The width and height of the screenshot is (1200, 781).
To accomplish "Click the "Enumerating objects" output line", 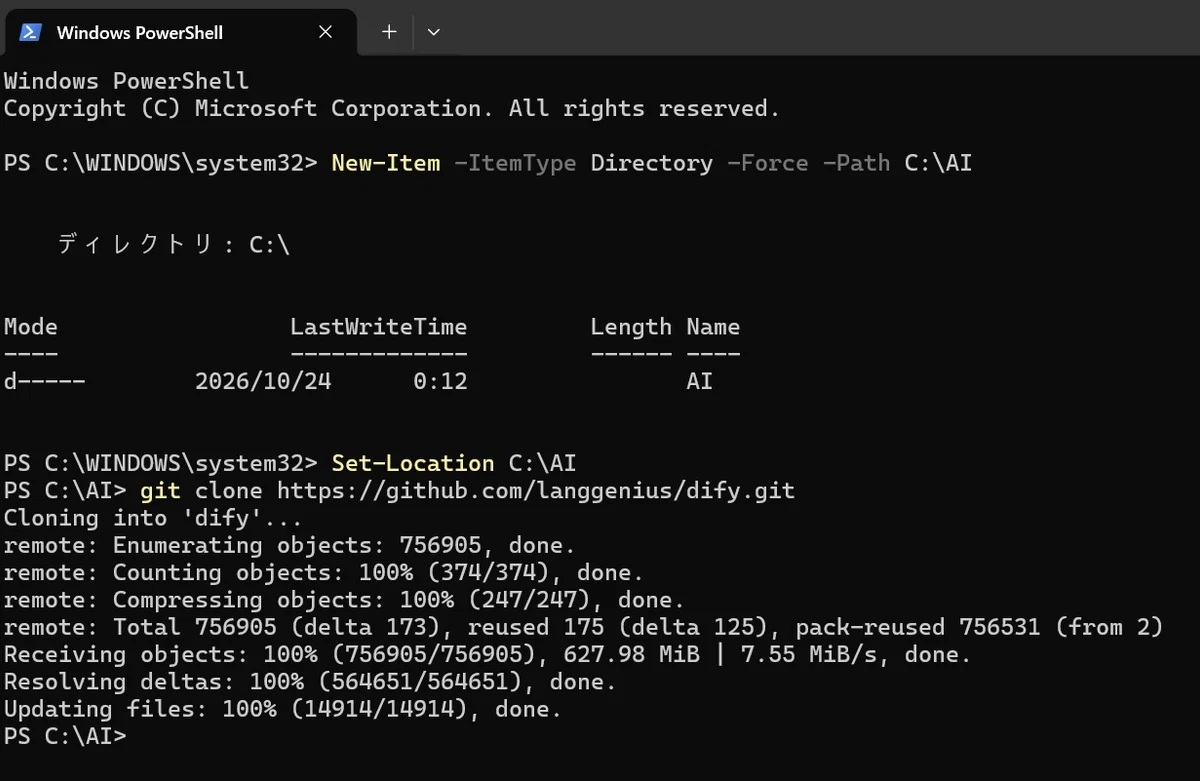I will click(290, 545).
